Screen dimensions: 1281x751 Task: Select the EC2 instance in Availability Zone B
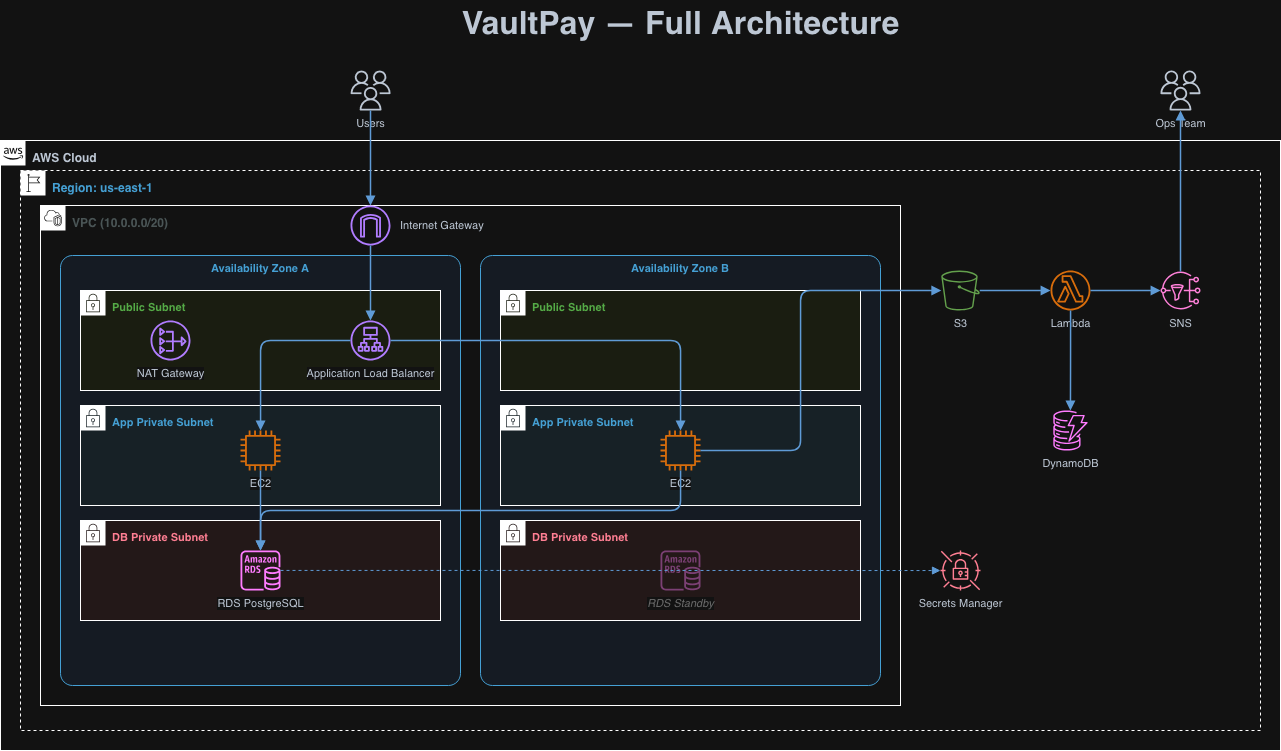680,451
